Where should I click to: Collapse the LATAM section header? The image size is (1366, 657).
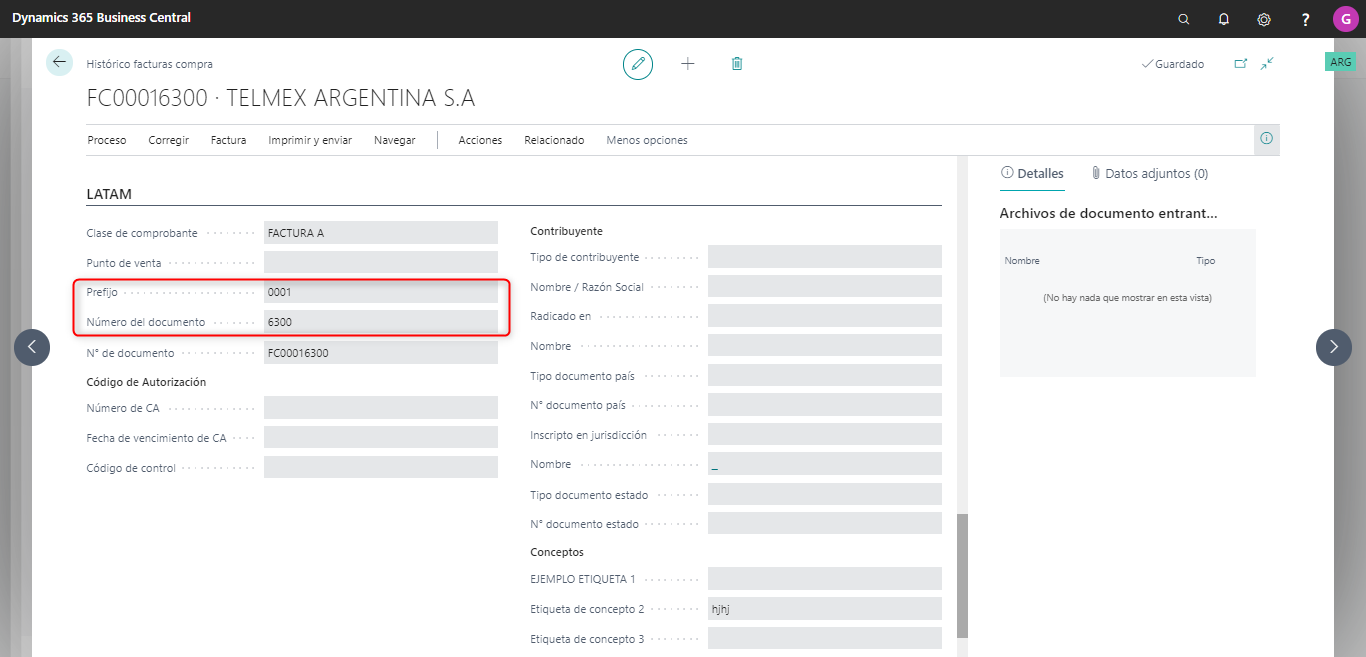click(x=110, y=194)
